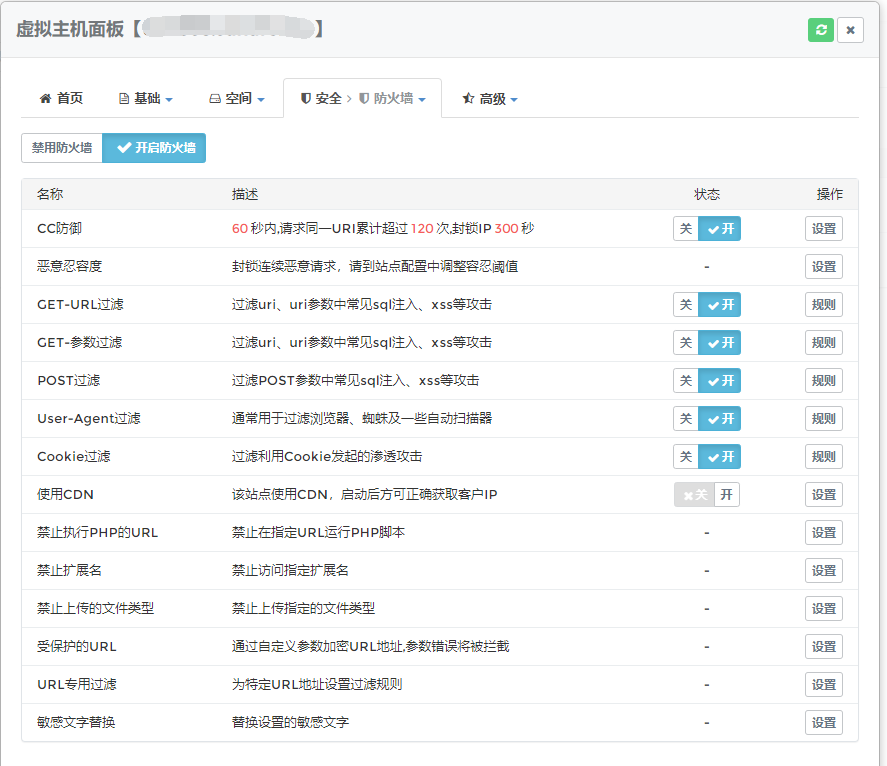Expand the 空间 dropdown caret
Viewport: 887px width, 766px height.
point(261,100)
